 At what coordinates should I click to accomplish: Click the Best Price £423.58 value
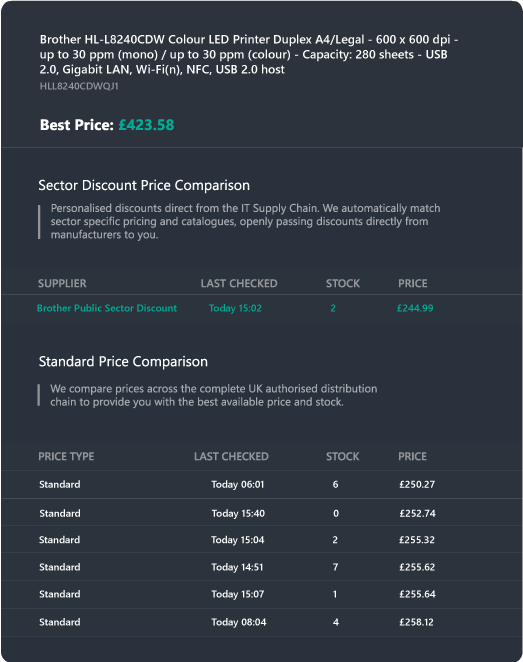[x=146, y=125]
